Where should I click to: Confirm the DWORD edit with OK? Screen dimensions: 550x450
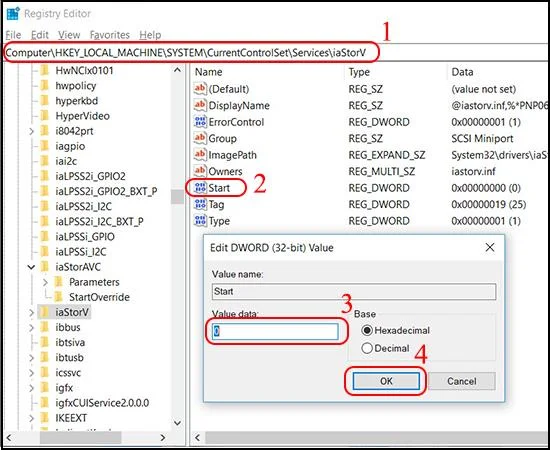pos(386,381)
